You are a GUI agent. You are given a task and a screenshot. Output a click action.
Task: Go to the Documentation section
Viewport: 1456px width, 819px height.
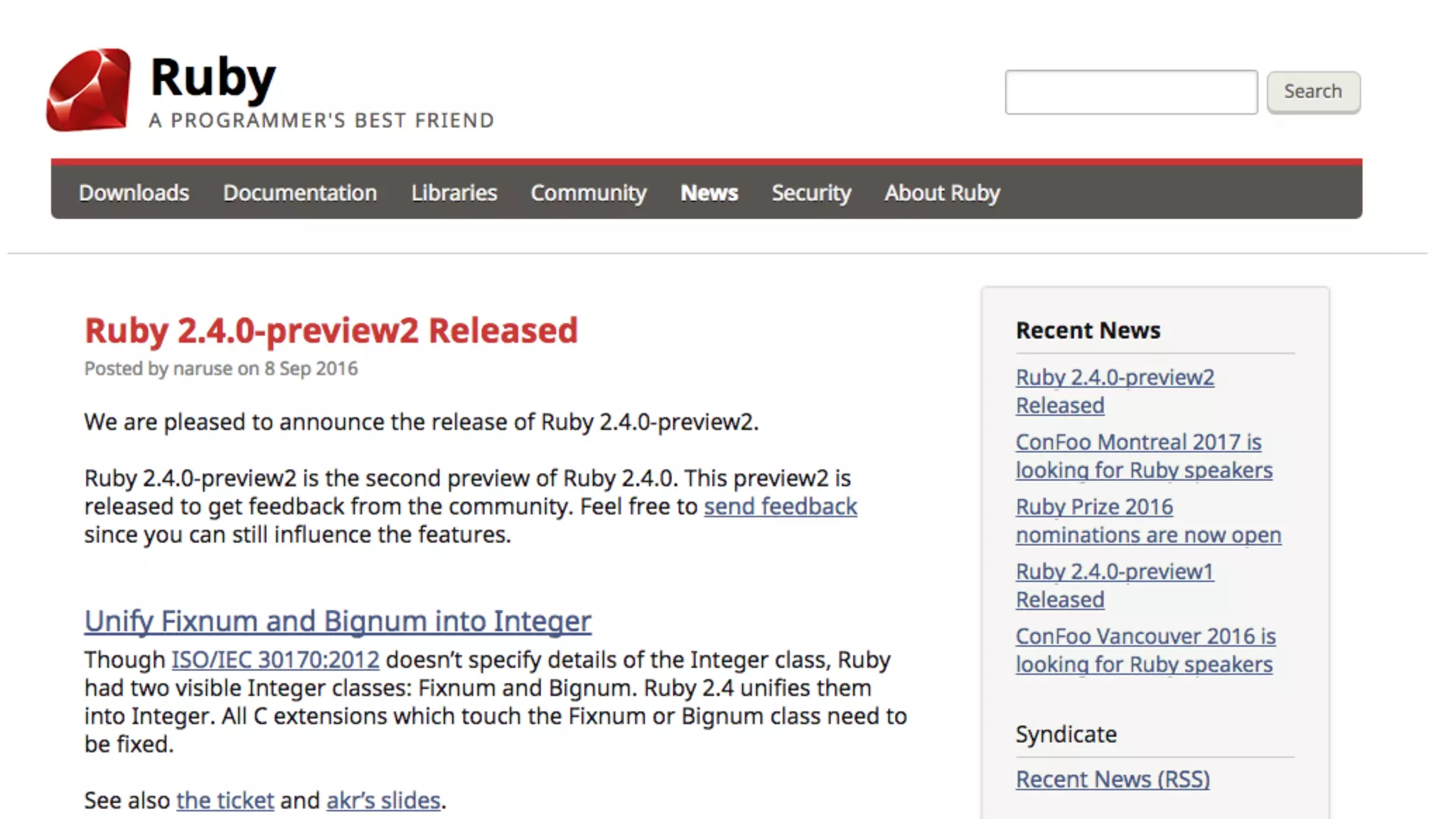(x=299, y=193)
